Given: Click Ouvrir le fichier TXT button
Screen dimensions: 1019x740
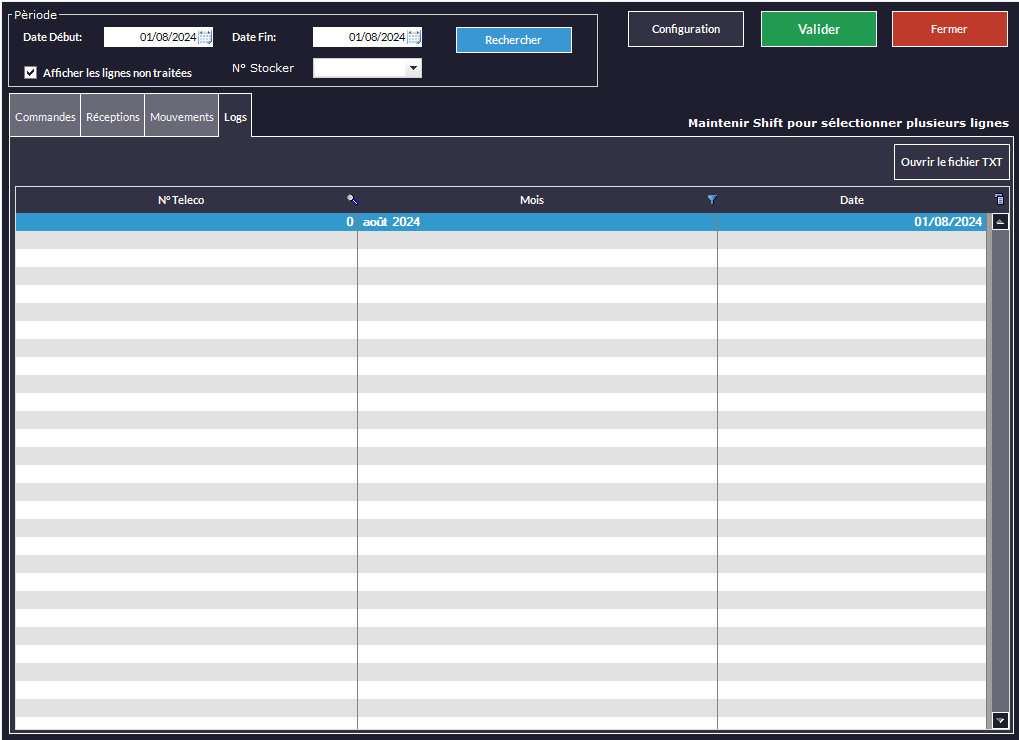Looking at the screenshot, I should 951,162.
